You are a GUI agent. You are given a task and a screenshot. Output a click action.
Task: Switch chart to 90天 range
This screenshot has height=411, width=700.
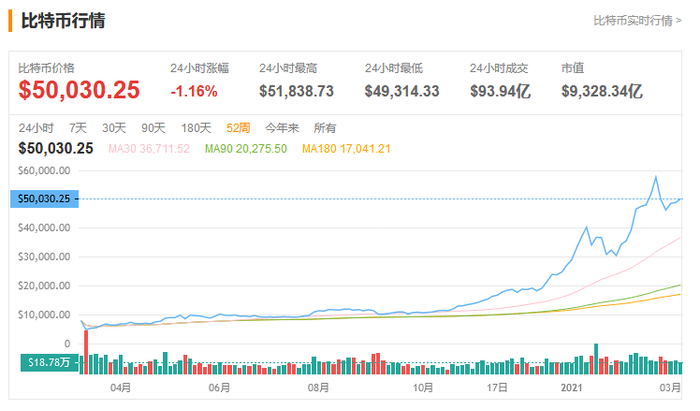(x=153, y=128)
